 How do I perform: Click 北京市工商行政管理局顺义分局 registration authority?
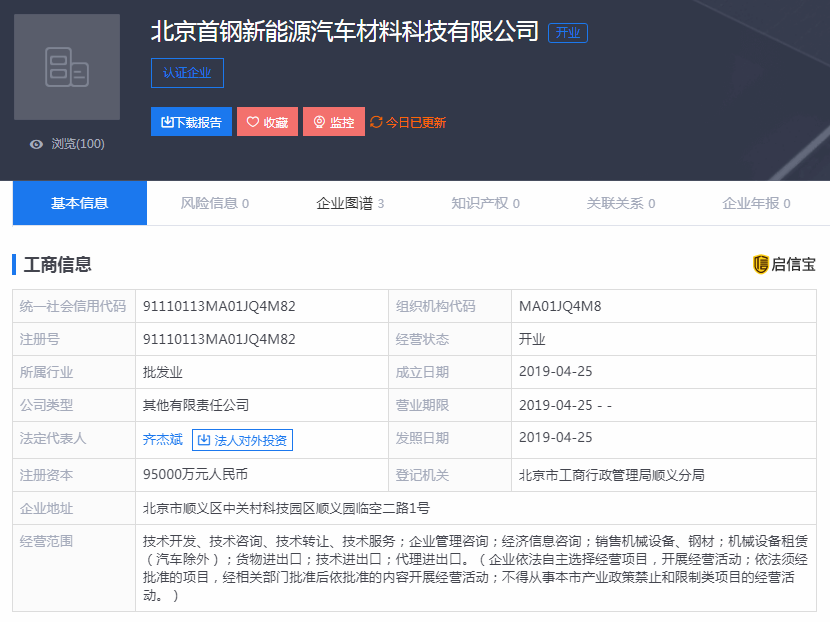click(x=611, y=475)
